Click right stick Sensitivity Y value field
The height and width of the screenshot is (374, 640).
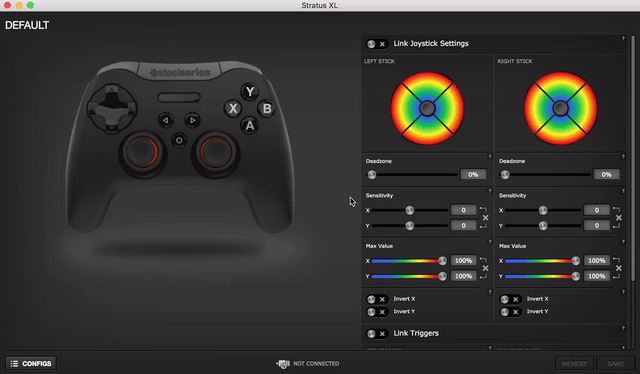click(x=597, y=225)
